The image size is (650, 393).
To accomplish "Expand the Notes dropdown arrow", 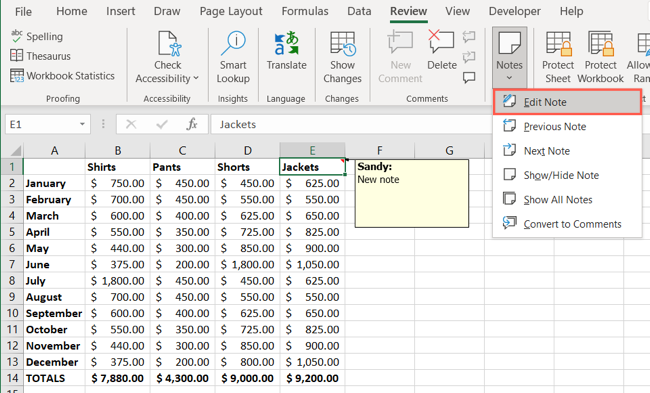I will click(509, 78).
